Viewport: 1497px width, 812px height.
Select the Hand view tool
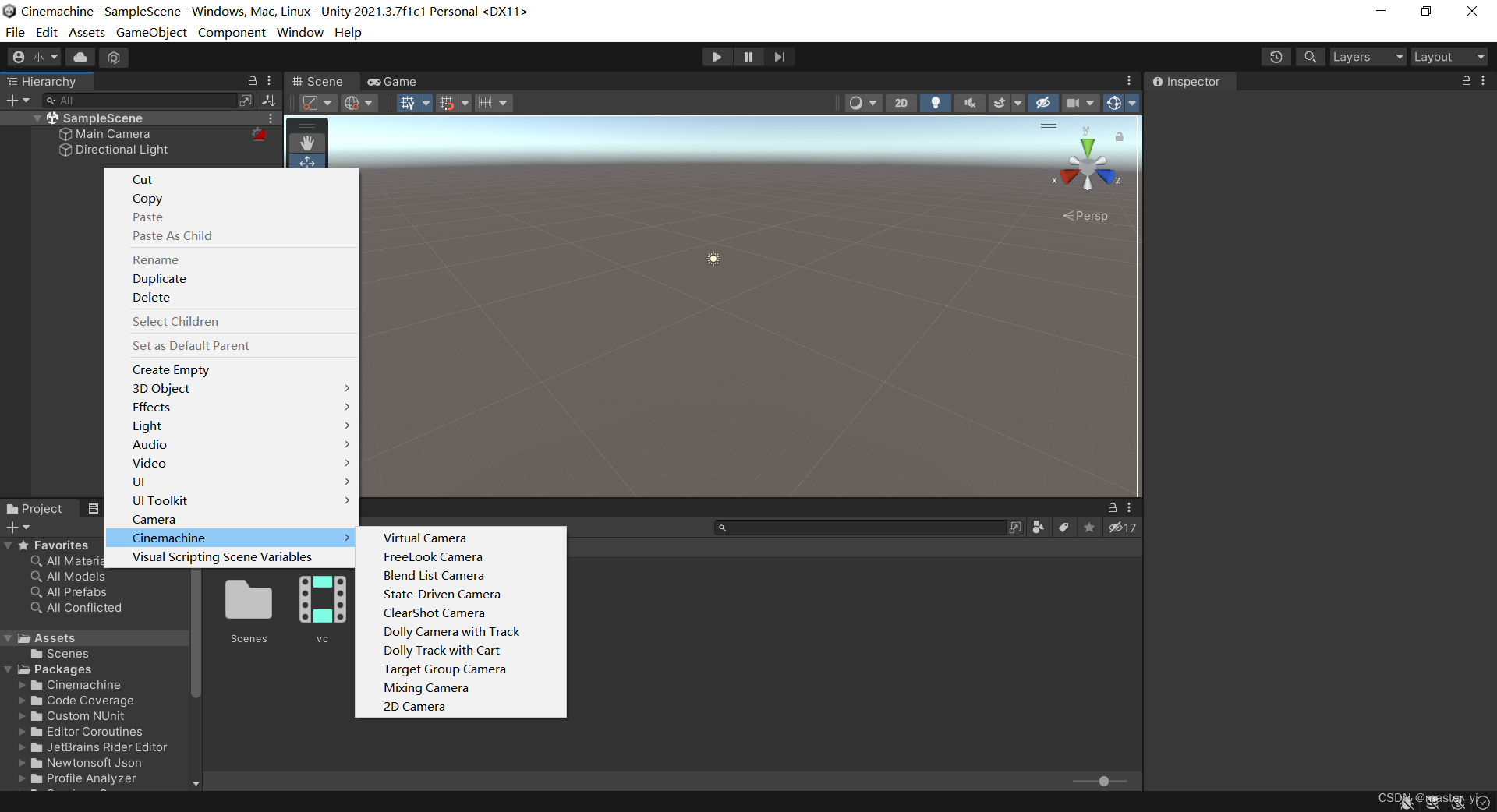(307, 143)
